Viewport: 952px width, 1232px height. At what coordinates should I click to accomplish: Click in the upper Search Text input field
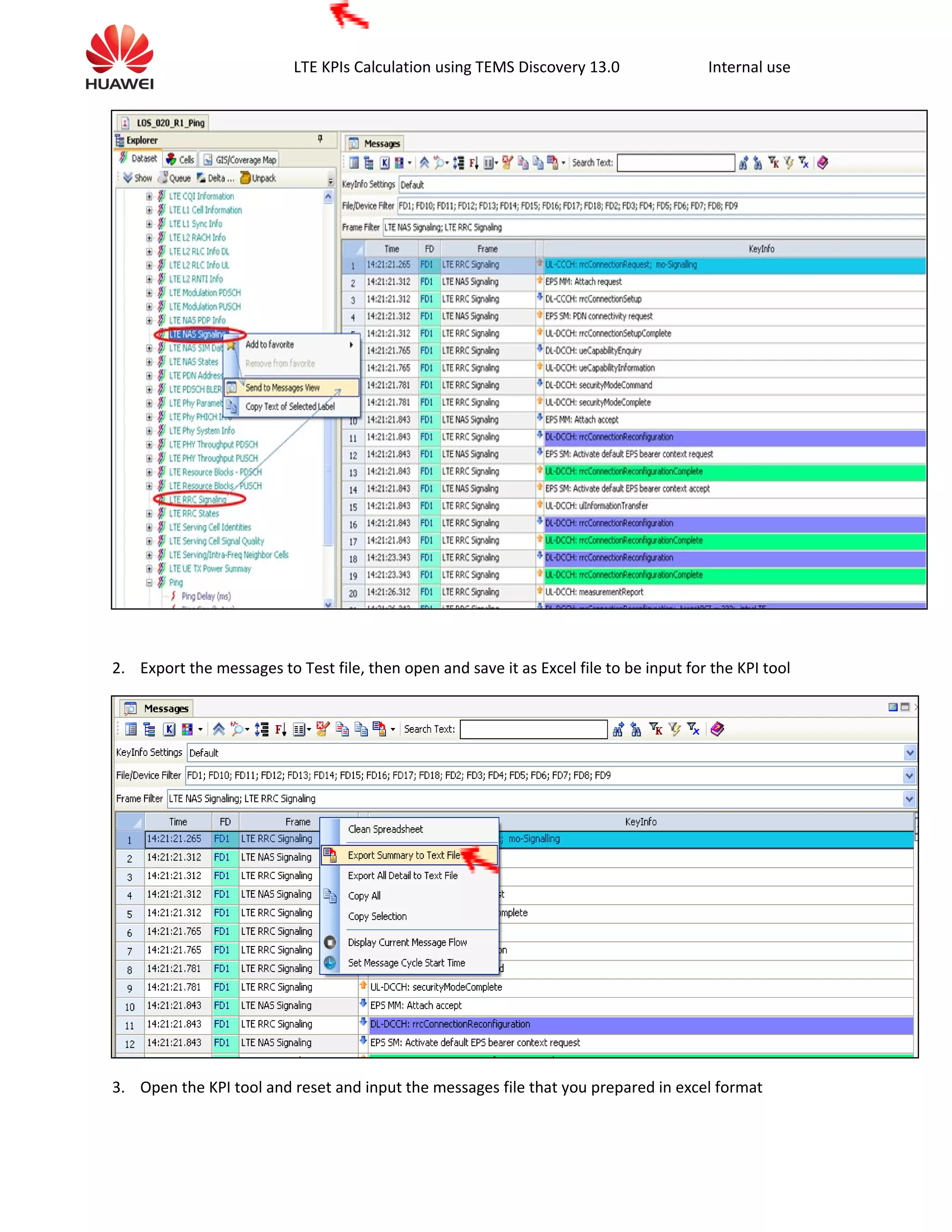675,163
